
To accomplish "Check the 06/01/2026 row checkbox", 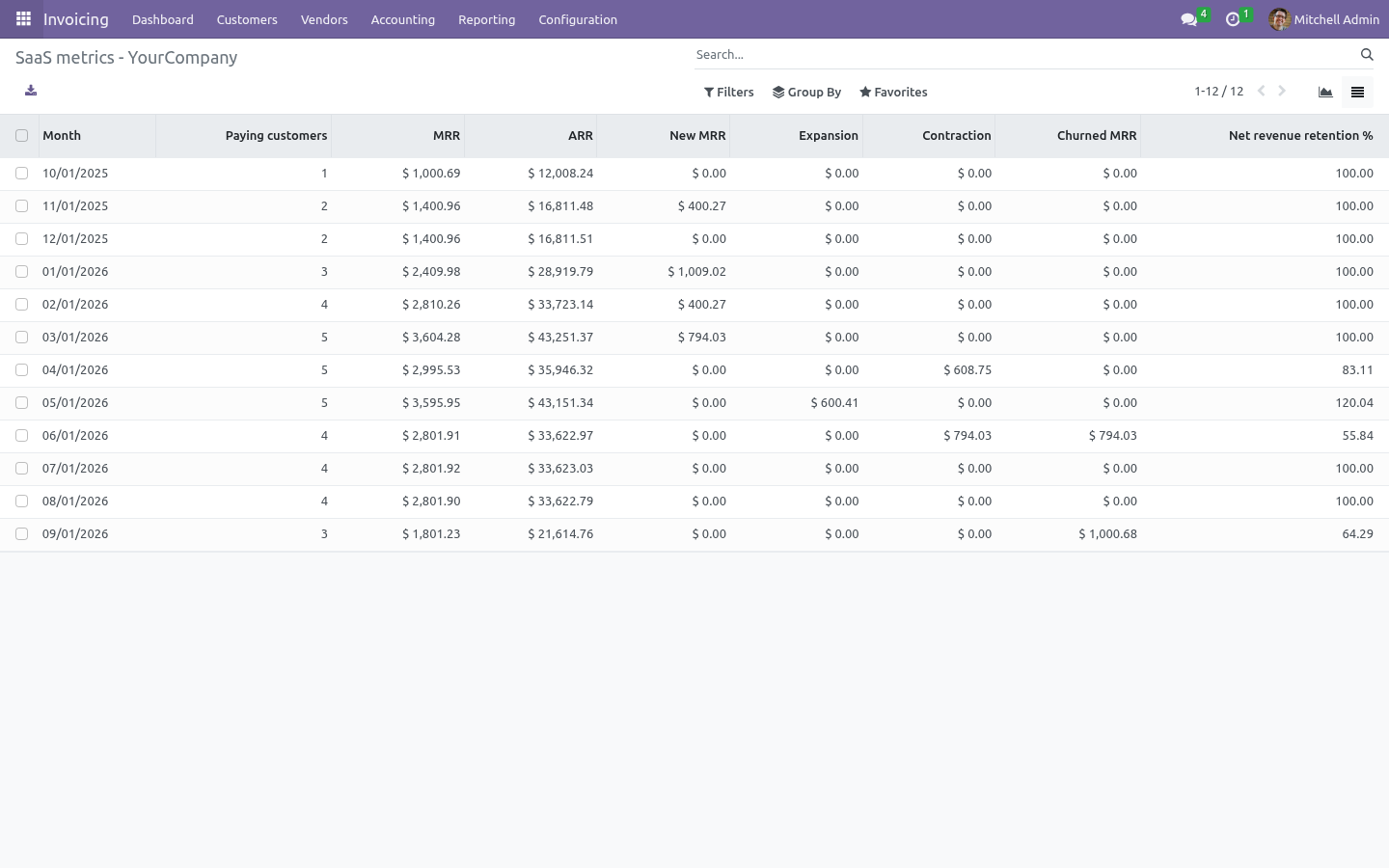I will (21, 436).
